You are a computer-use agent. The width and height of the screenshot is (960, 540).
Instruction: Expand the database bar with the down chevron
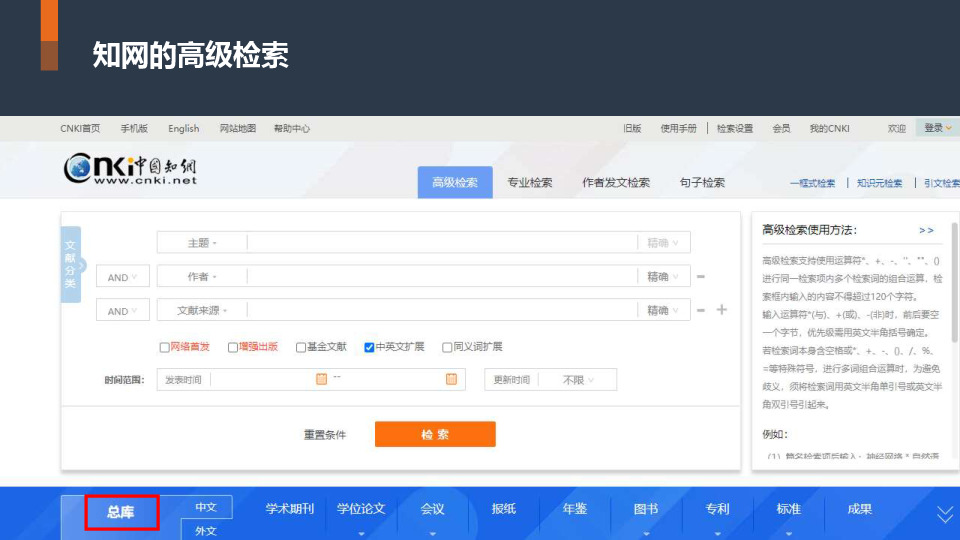tap(945, 514)
